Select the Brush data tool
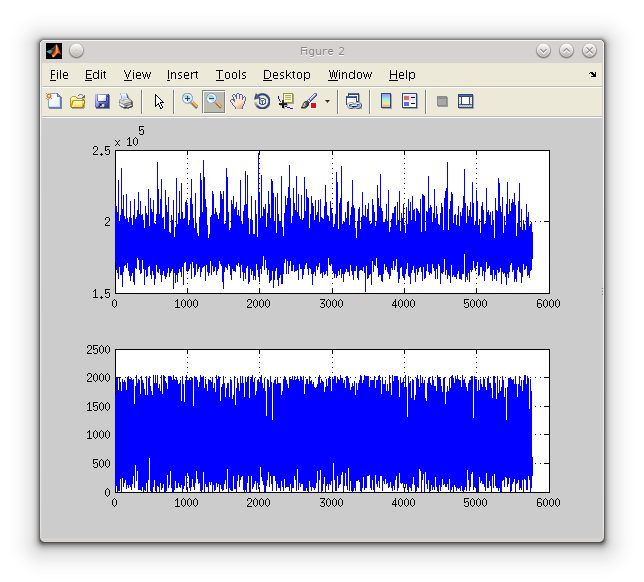This screenshot has height=582, width=644. [309, 101]
